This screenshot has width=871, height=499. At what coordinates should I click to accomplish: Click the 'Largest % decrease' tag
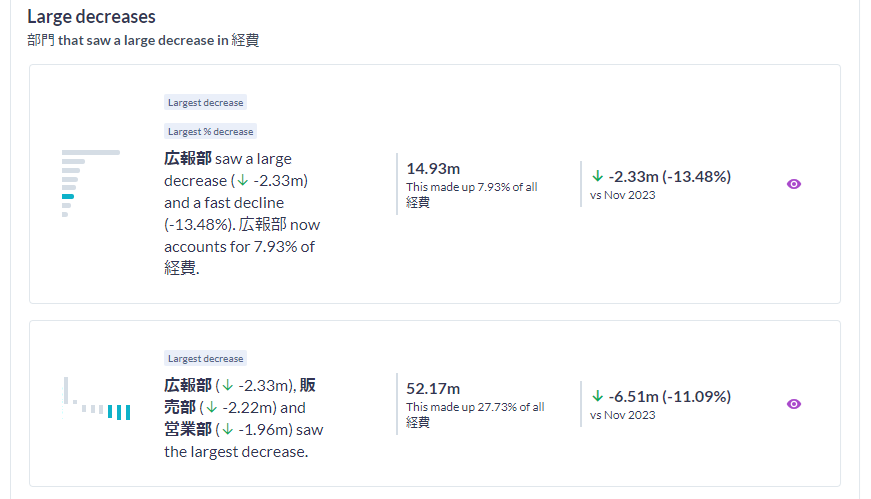coord(210,131)
